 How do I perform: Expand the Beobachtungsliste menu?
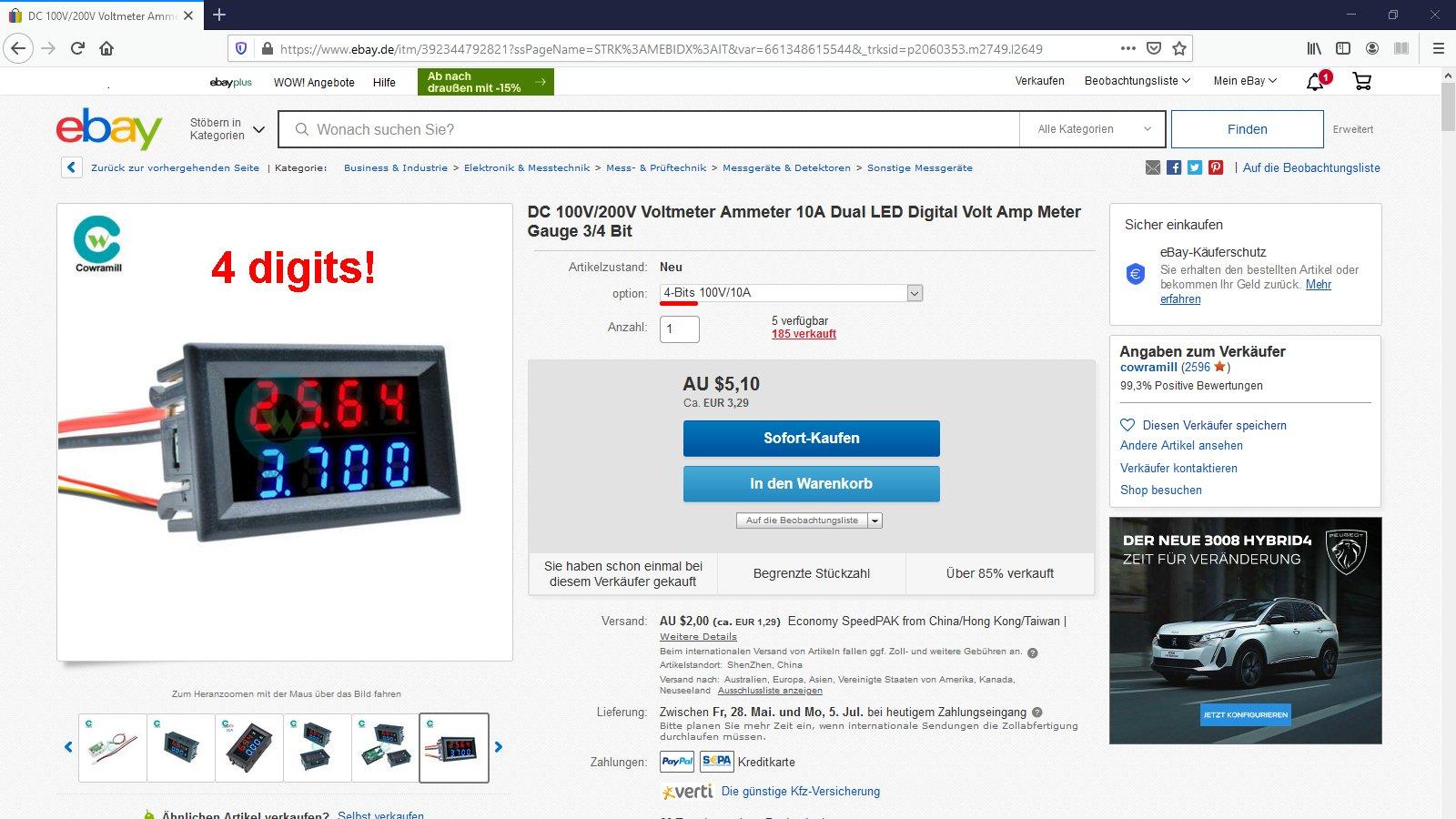coord(1137,81)
